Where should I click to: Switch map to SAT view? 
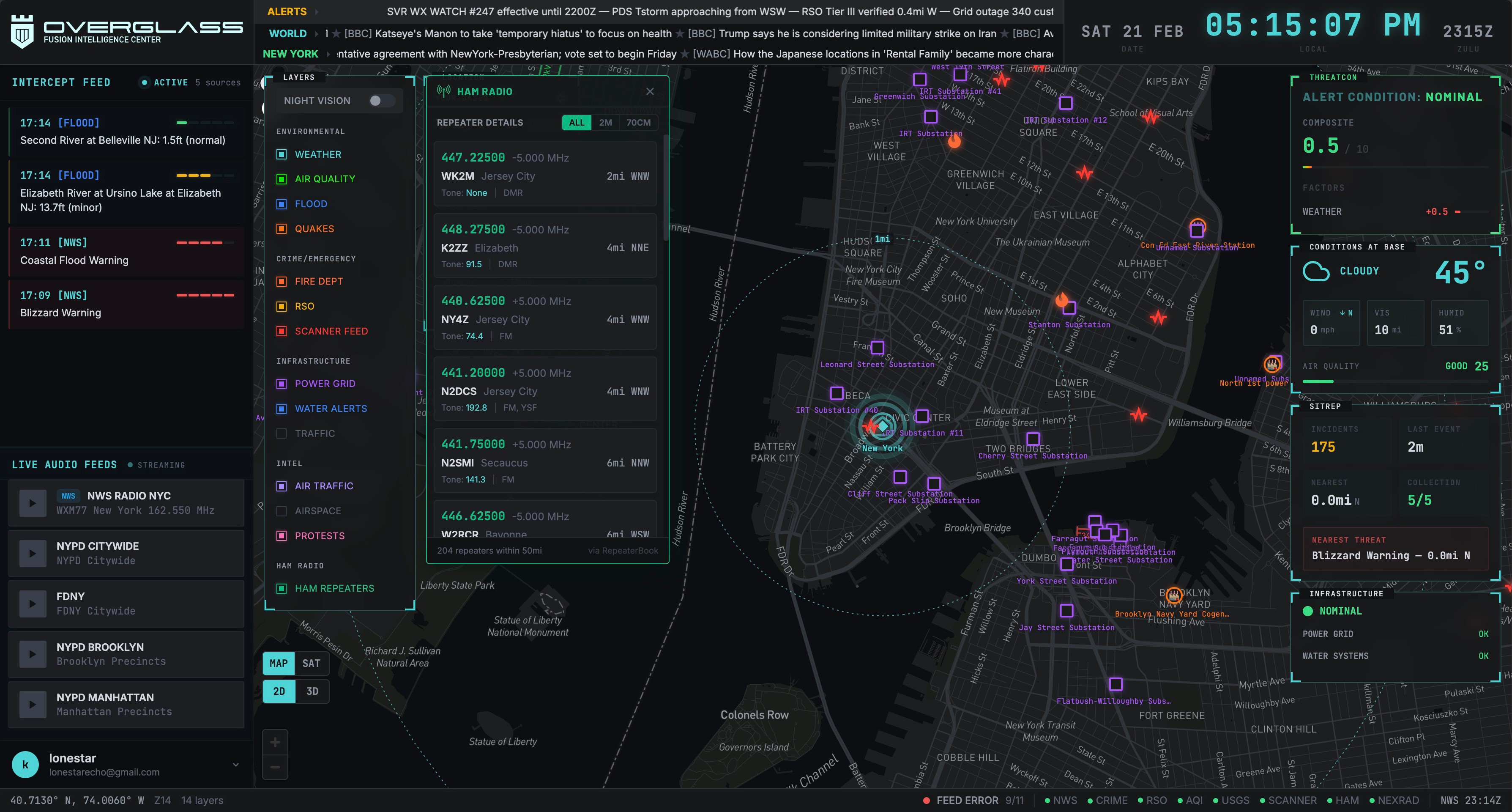coord(311,664)
